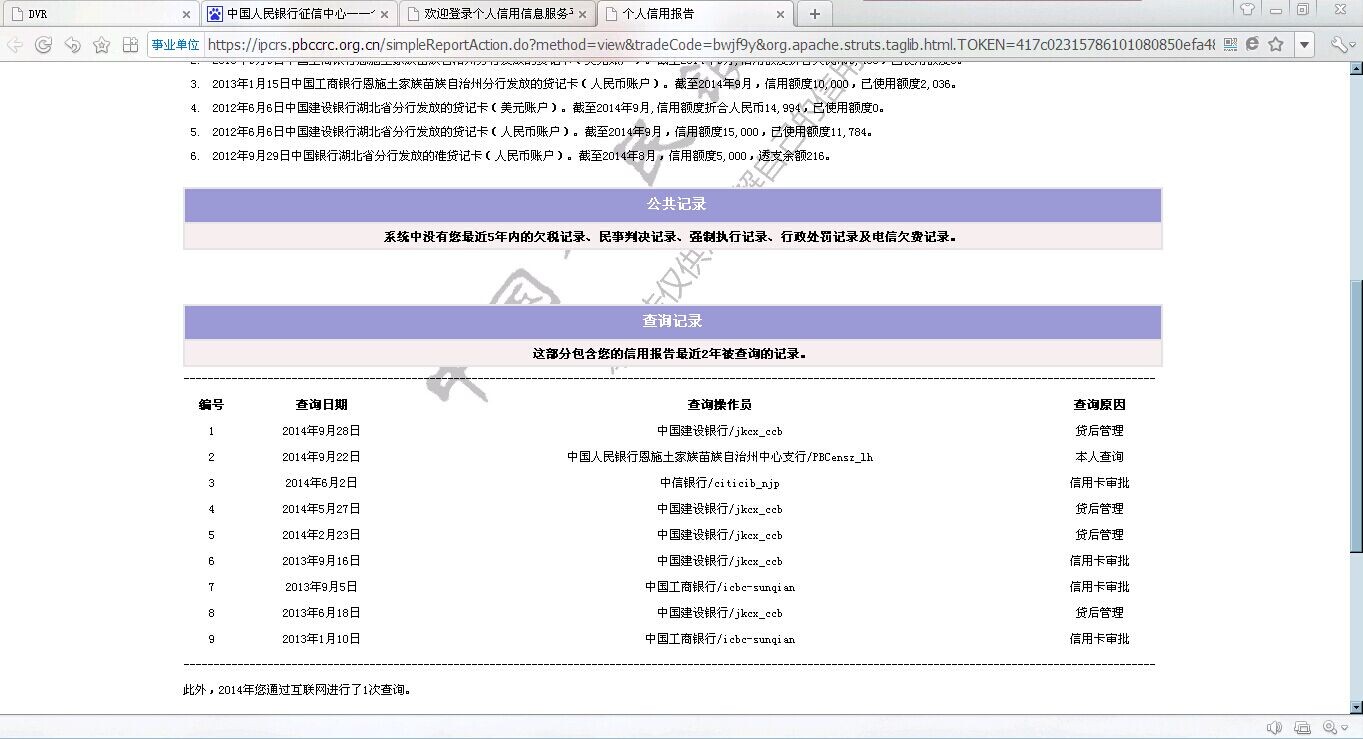Click the undo closed tab icon
Screen dimensions: 1363x739
pos(72,45)
